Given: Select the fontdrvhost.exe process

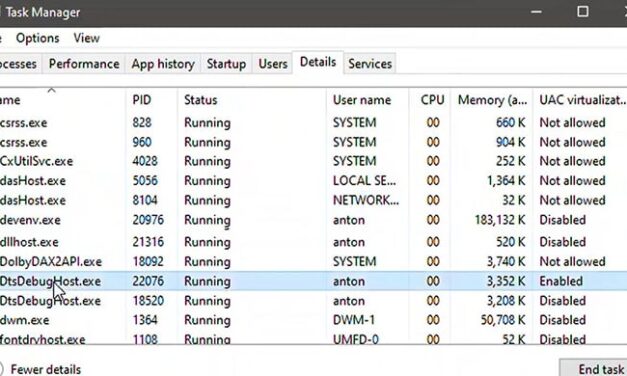Looking at the screenshot, I should [x=314, y=339].
